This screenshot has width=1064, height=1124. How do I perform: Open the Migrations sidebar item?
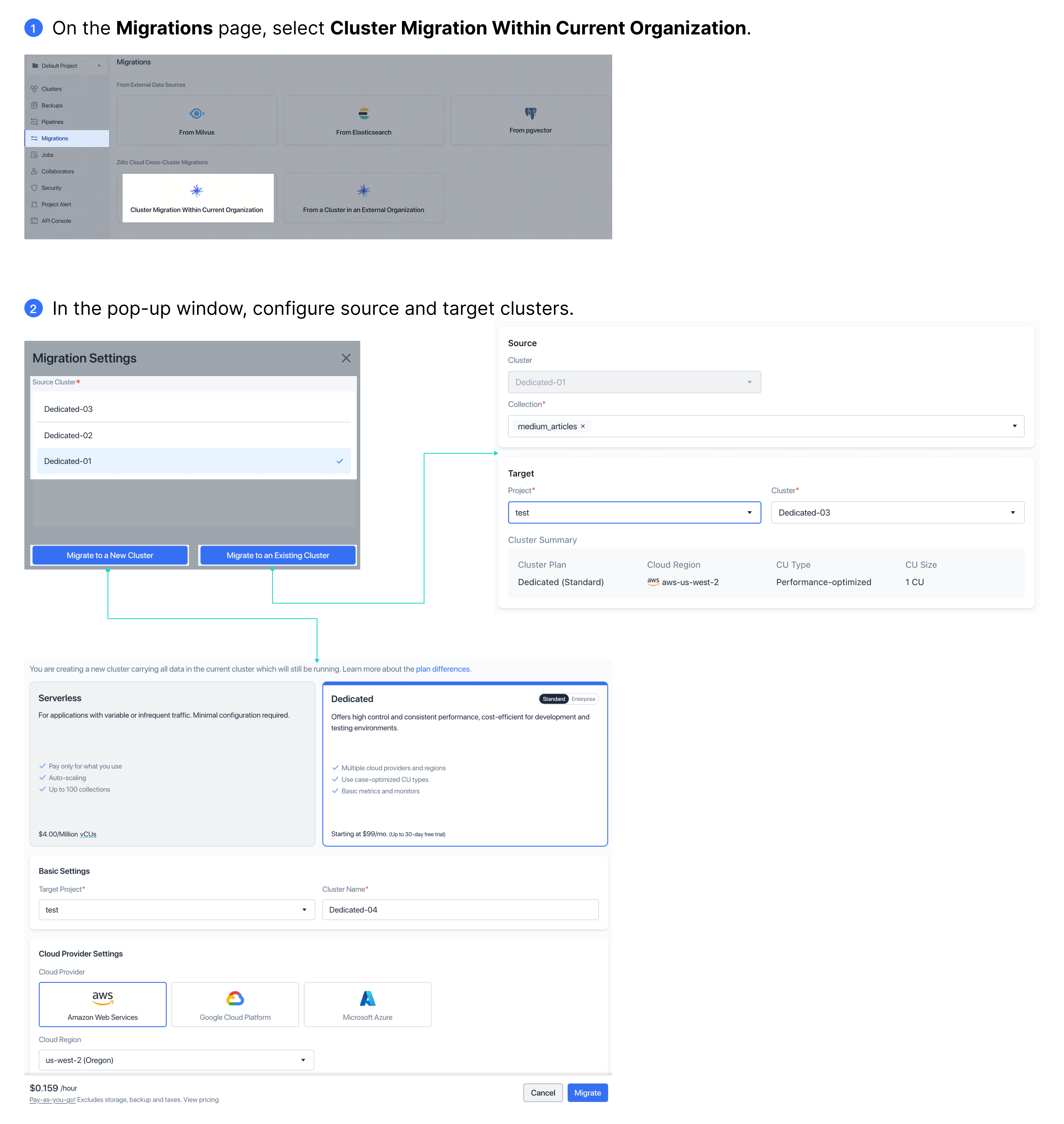pos(67,138)
